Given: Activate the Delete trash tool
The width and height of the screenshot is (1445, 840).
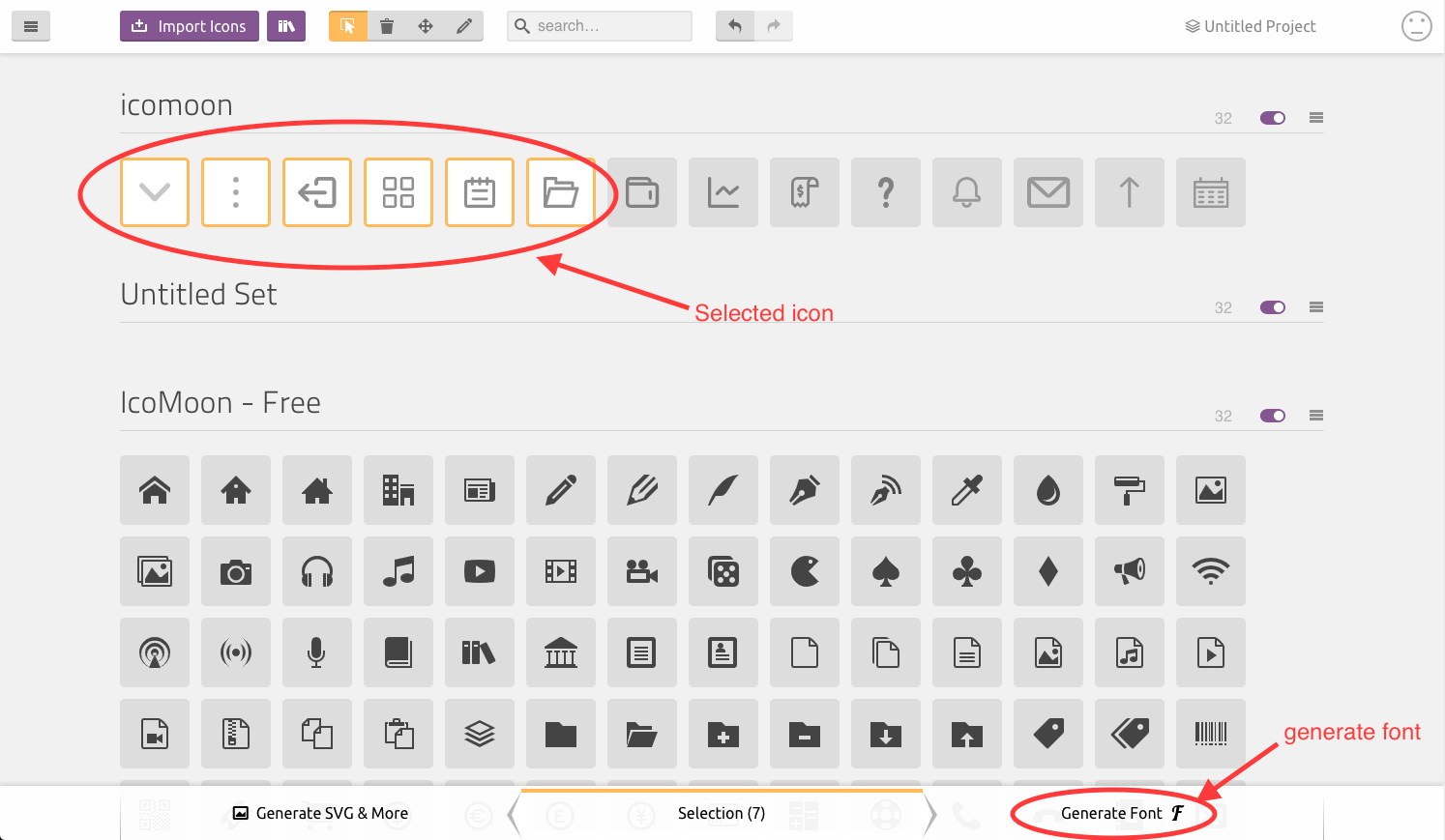Looking at the screenshot, I should [x=387, y=26].
